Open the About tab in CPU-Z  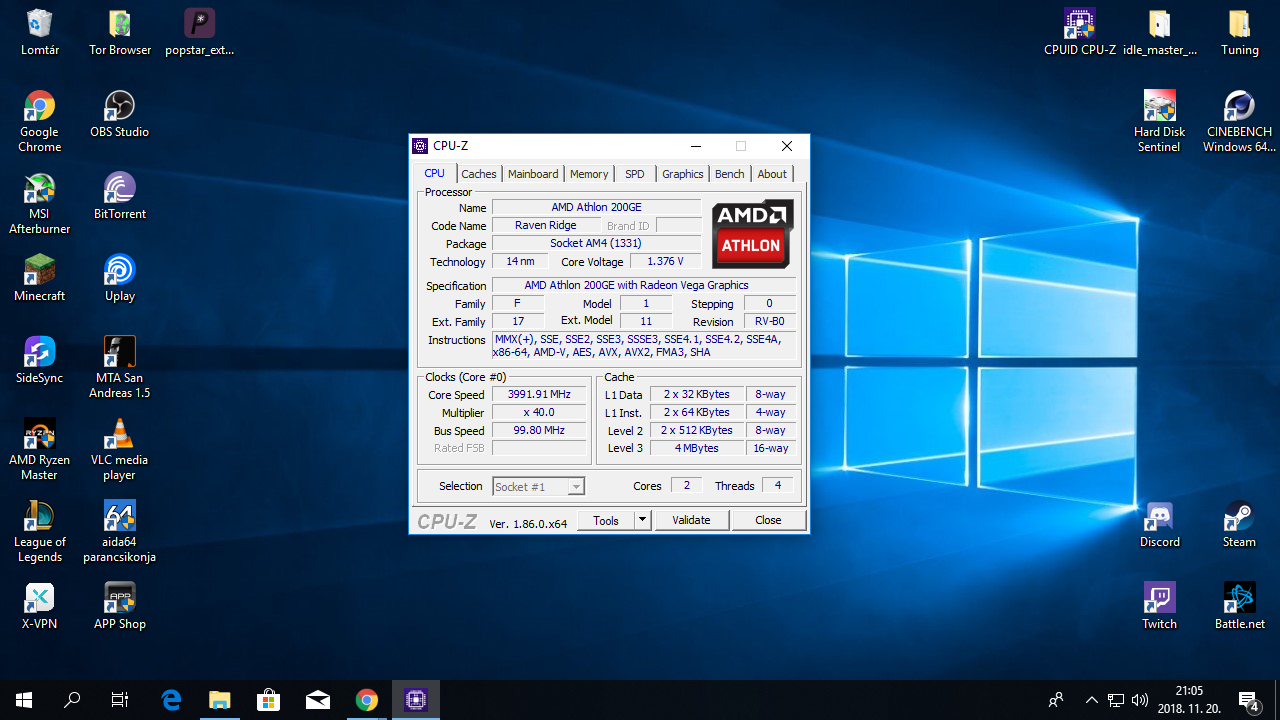772,174
